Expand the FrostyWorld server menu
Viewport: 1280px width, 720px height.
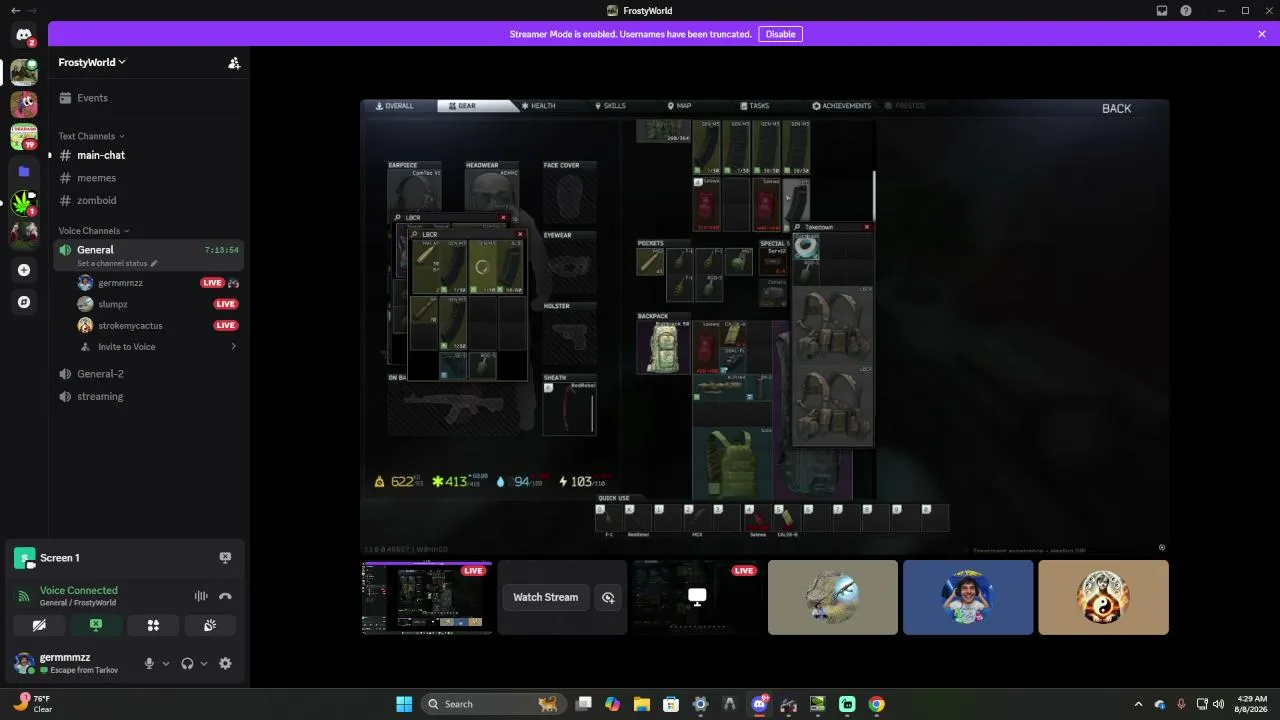(92, 62)
